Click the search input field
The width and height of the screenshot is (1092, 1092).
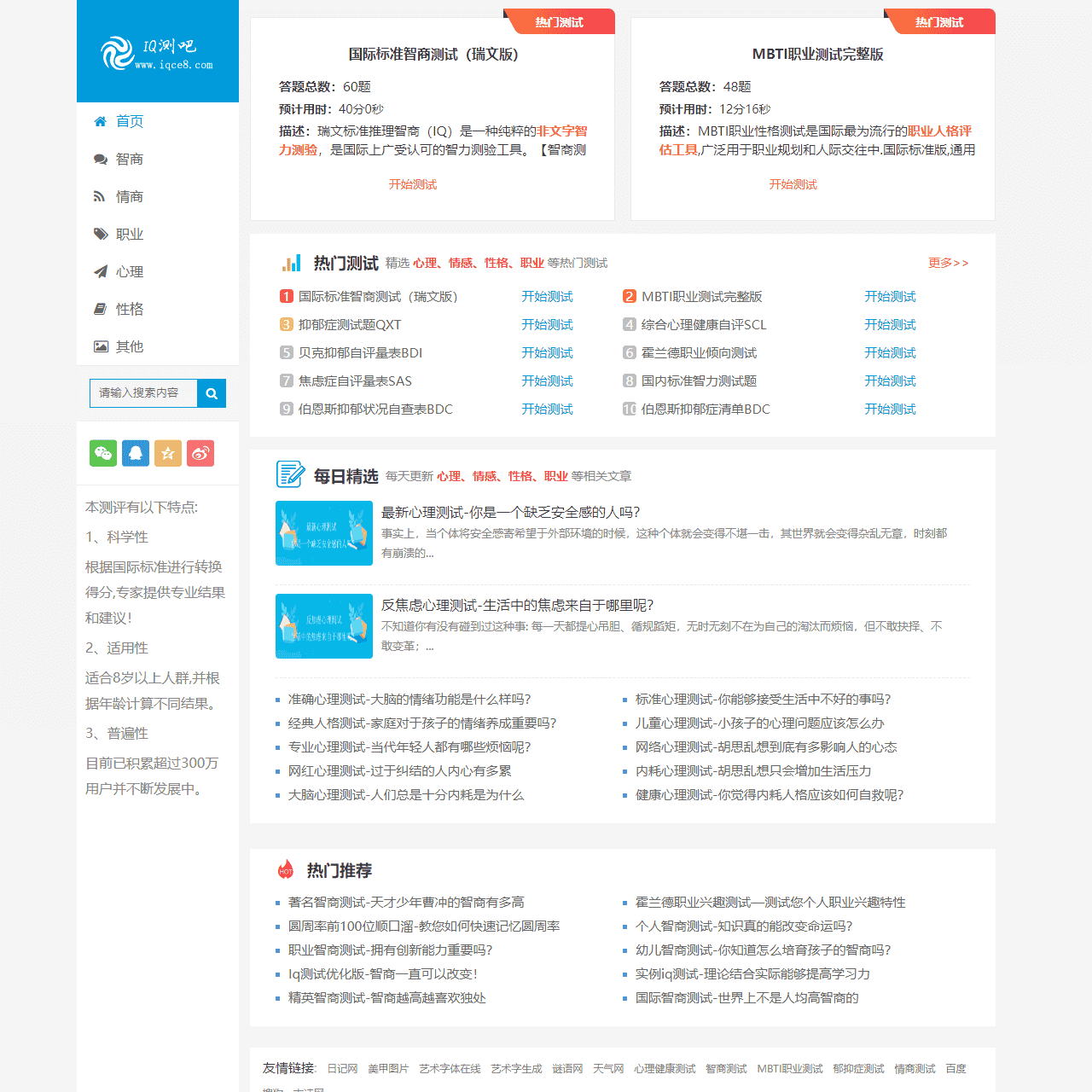143,393
